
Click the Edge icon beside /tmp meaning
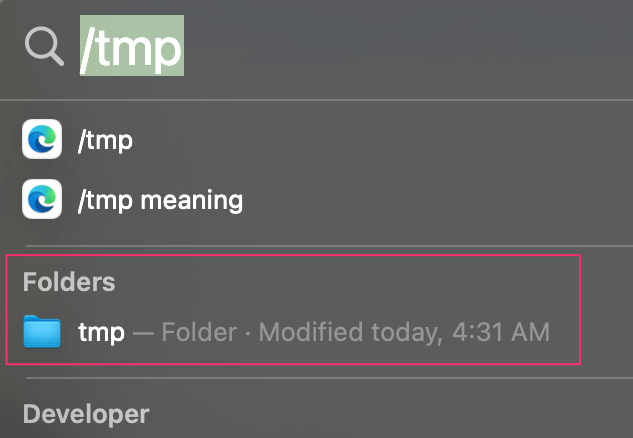pyautogui.click(x=42, y=199)
